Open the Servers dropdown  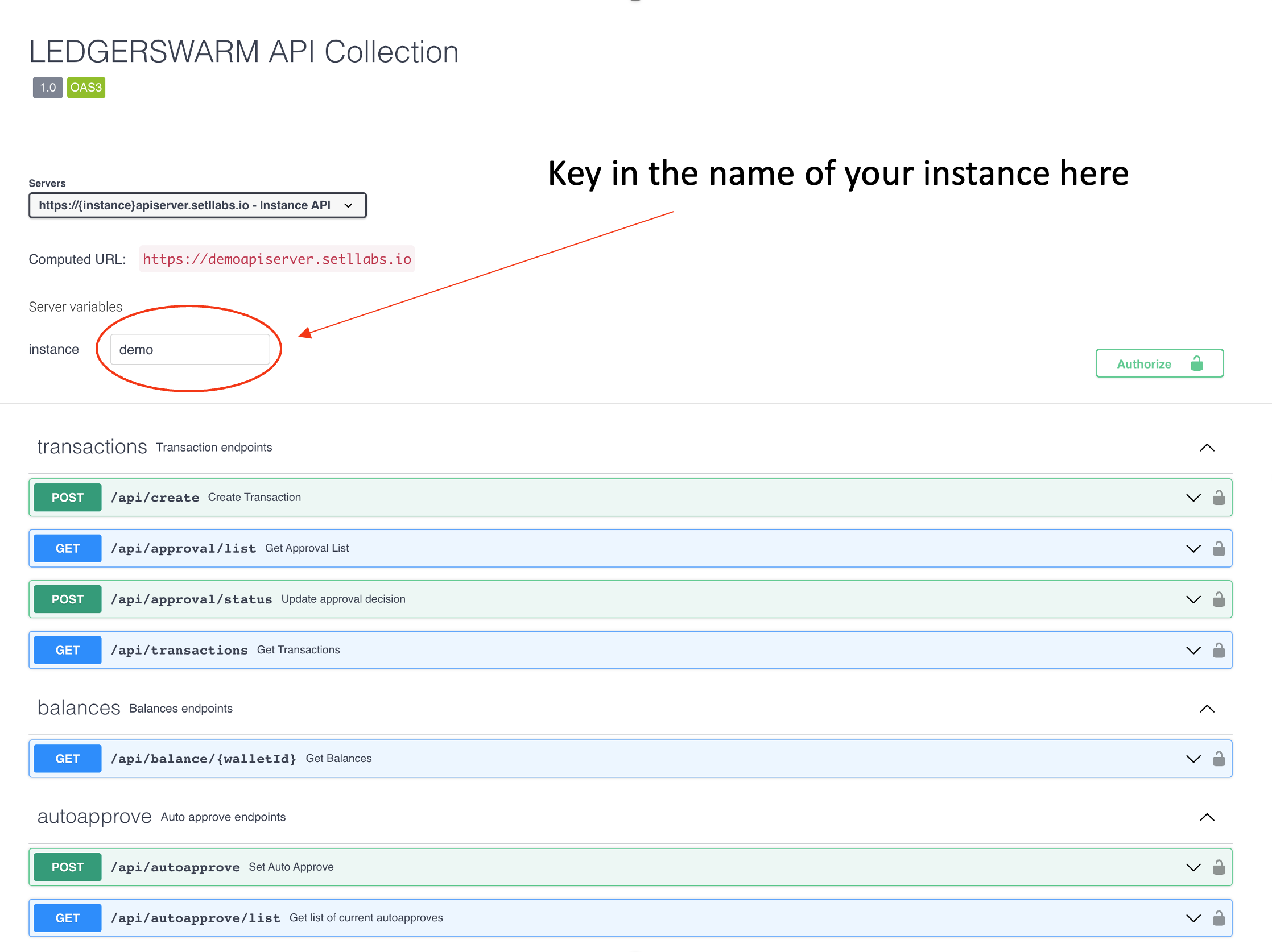coord(197,205)
